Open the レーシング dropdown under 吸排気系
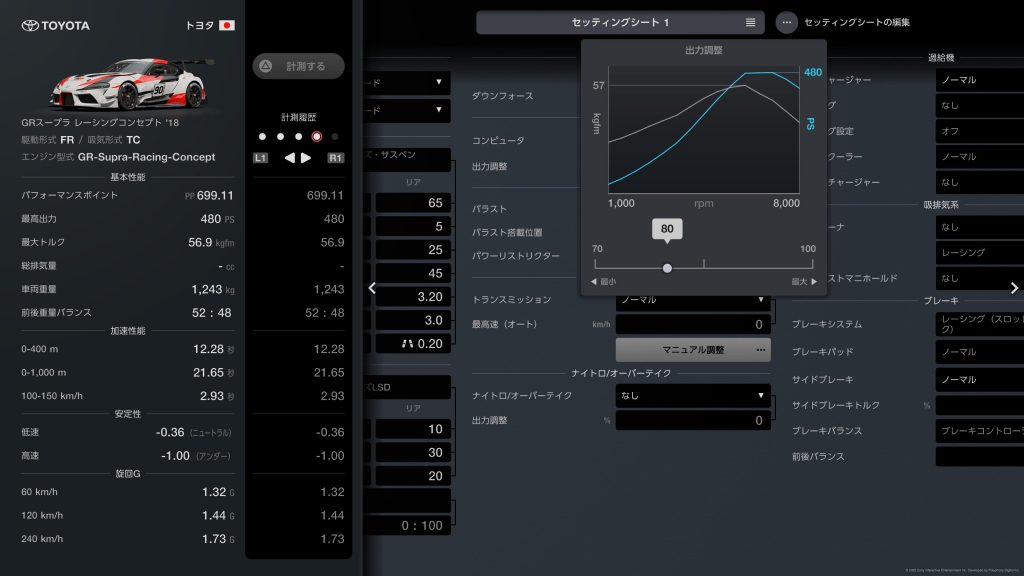Viewport: 1024px width, 576px height. point(980,252)
